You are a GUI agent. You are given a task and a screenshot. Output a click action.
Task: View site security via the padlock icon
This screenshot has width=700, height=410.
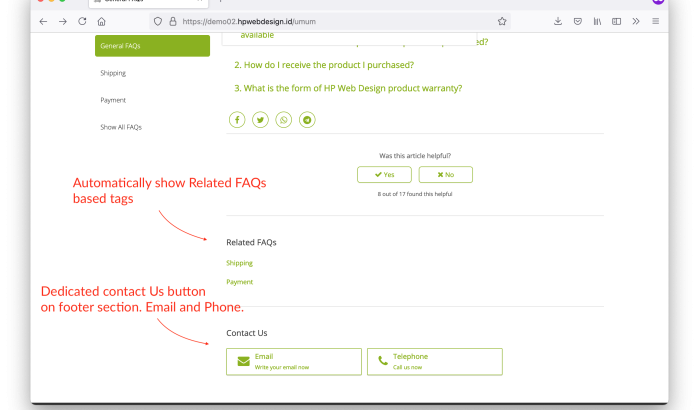pos(173,21)
